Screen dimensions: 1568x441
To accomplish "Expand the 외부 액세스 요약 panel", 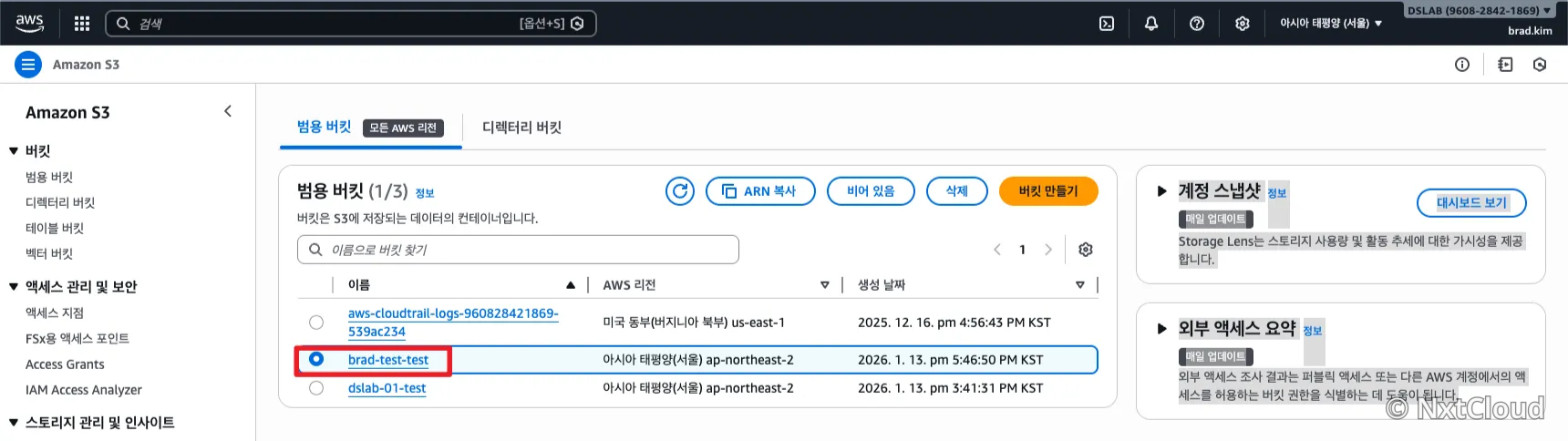I will [1161, 329].
